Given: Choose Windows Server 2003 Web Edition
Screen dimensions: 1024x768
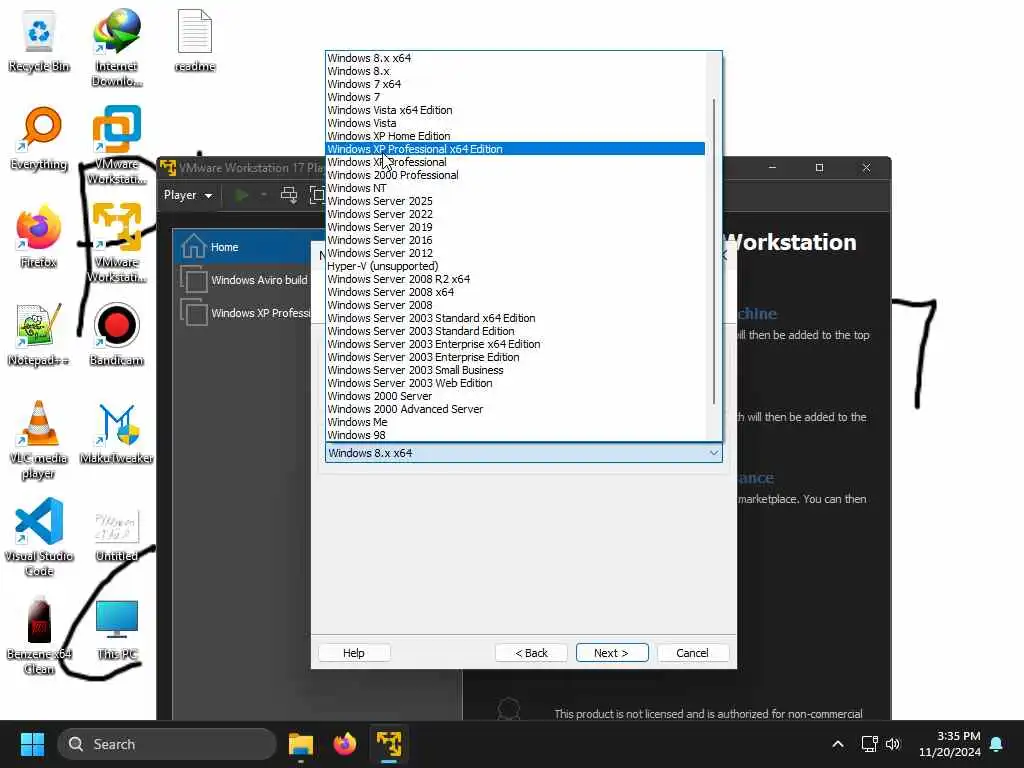Looking at the screenshot, I should pyautogui.click(x=515, y=383).
